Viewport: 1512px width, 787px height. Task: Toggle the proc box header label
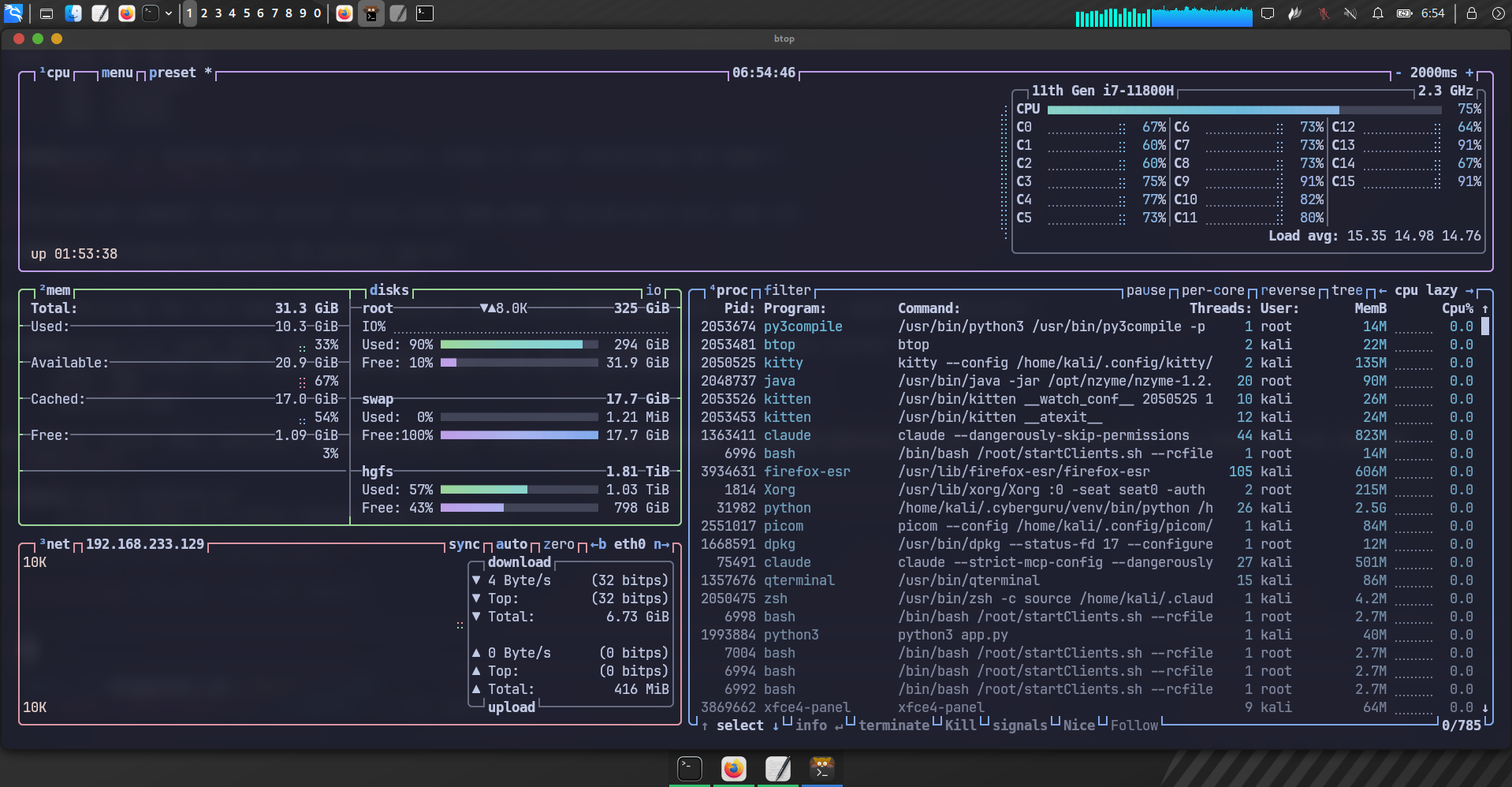point(728,290)
